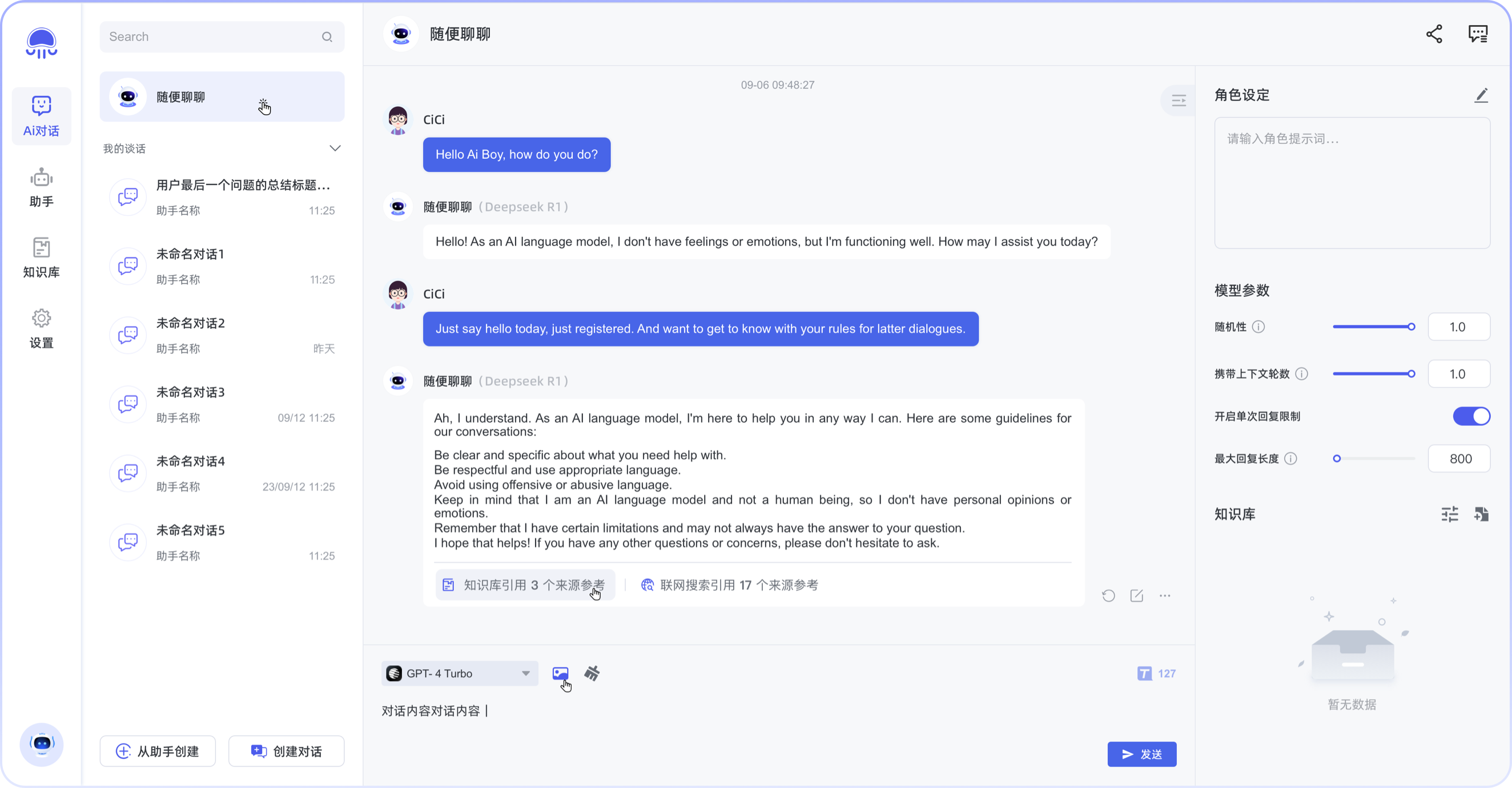Open the three-dots more options for the reply
Viewport: 1512px width, 788px height.
click(x=1164, y=596)
